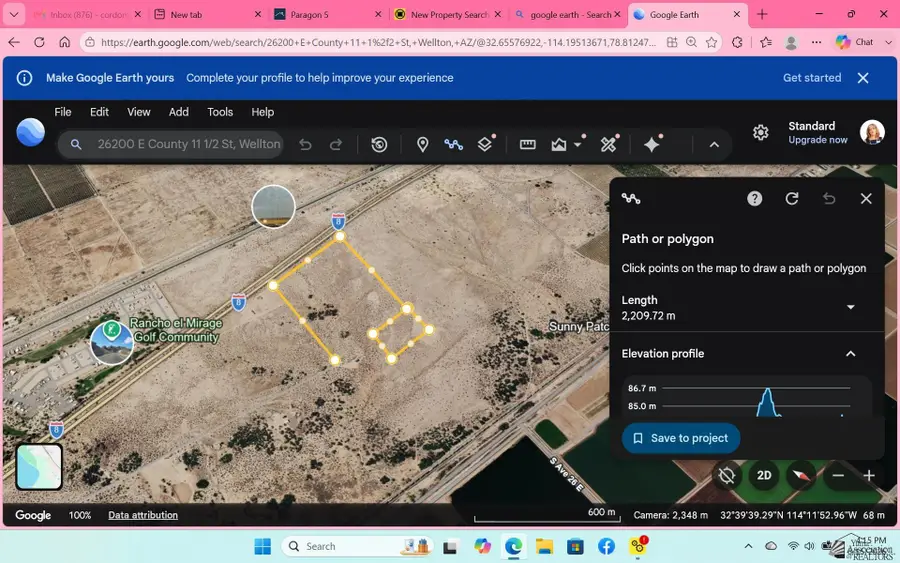
Task: Dismiss the Make Google Earth yours banner
Action: click(x=863, y=77)
